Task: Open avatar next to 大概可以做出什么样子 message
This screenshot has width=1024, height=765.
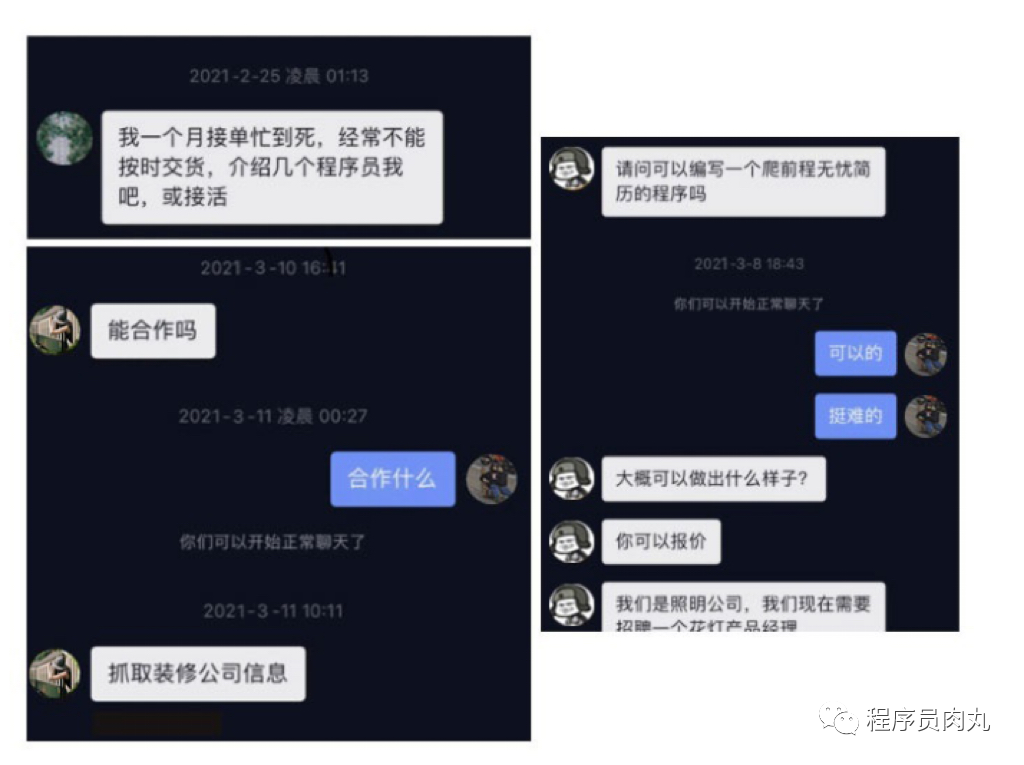Action: click(571, 478)
